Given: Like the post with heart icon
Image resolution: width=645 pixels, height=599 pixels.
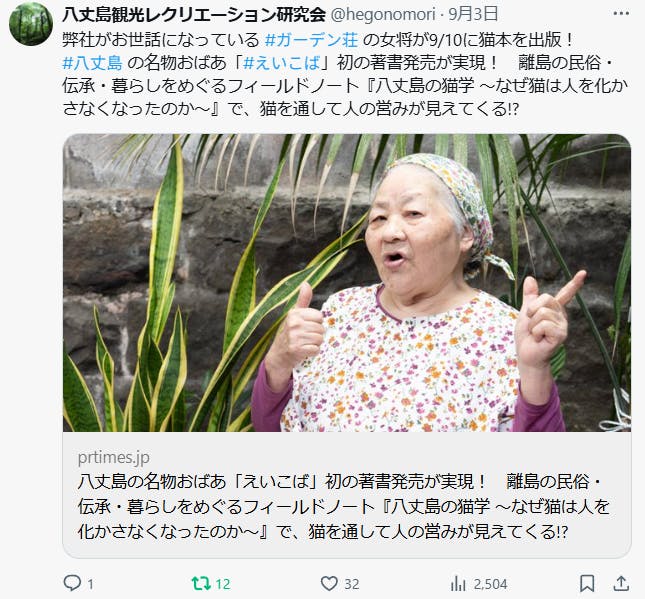Looking at the screenshot, I should click(x=329, y=583).
